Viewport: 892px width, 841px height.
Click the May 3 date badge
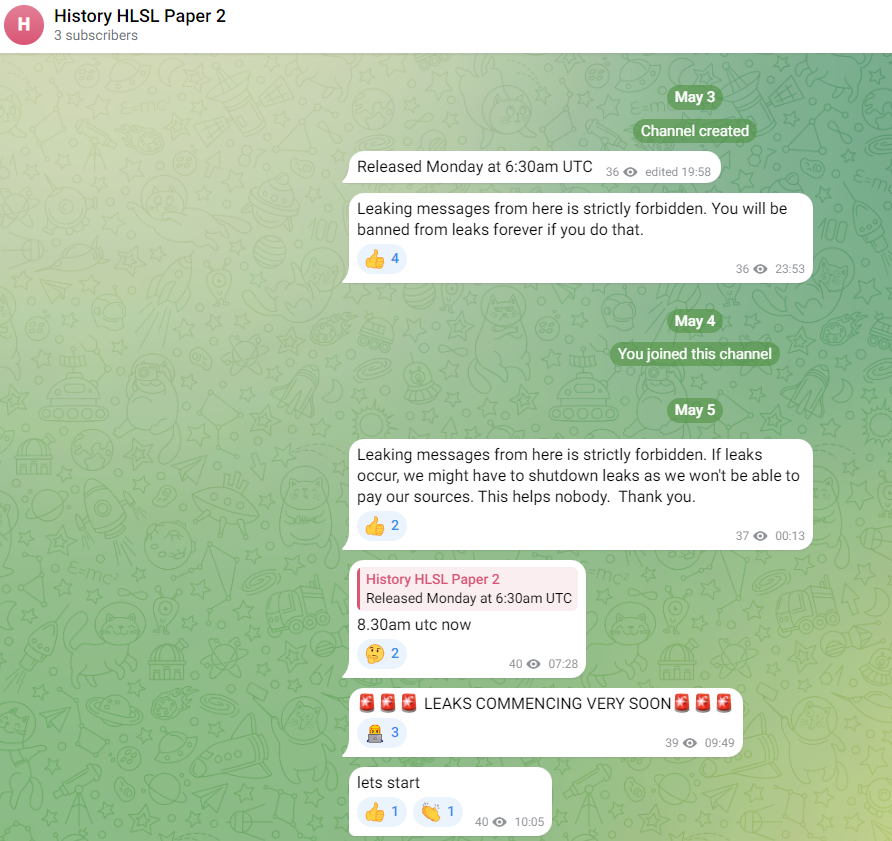pos(695,97)
